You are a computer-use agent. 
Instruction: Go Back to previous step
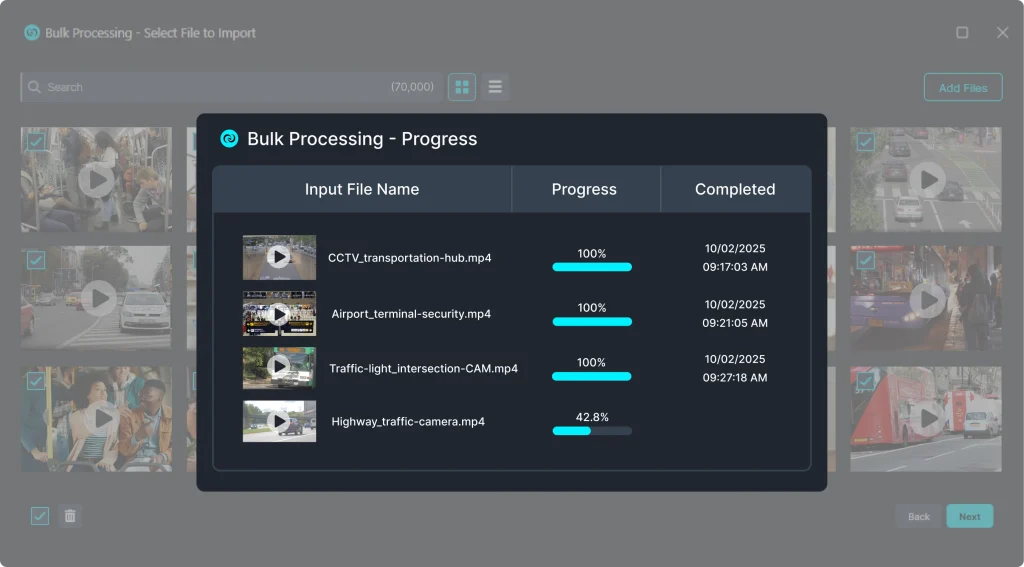[918, 516]
